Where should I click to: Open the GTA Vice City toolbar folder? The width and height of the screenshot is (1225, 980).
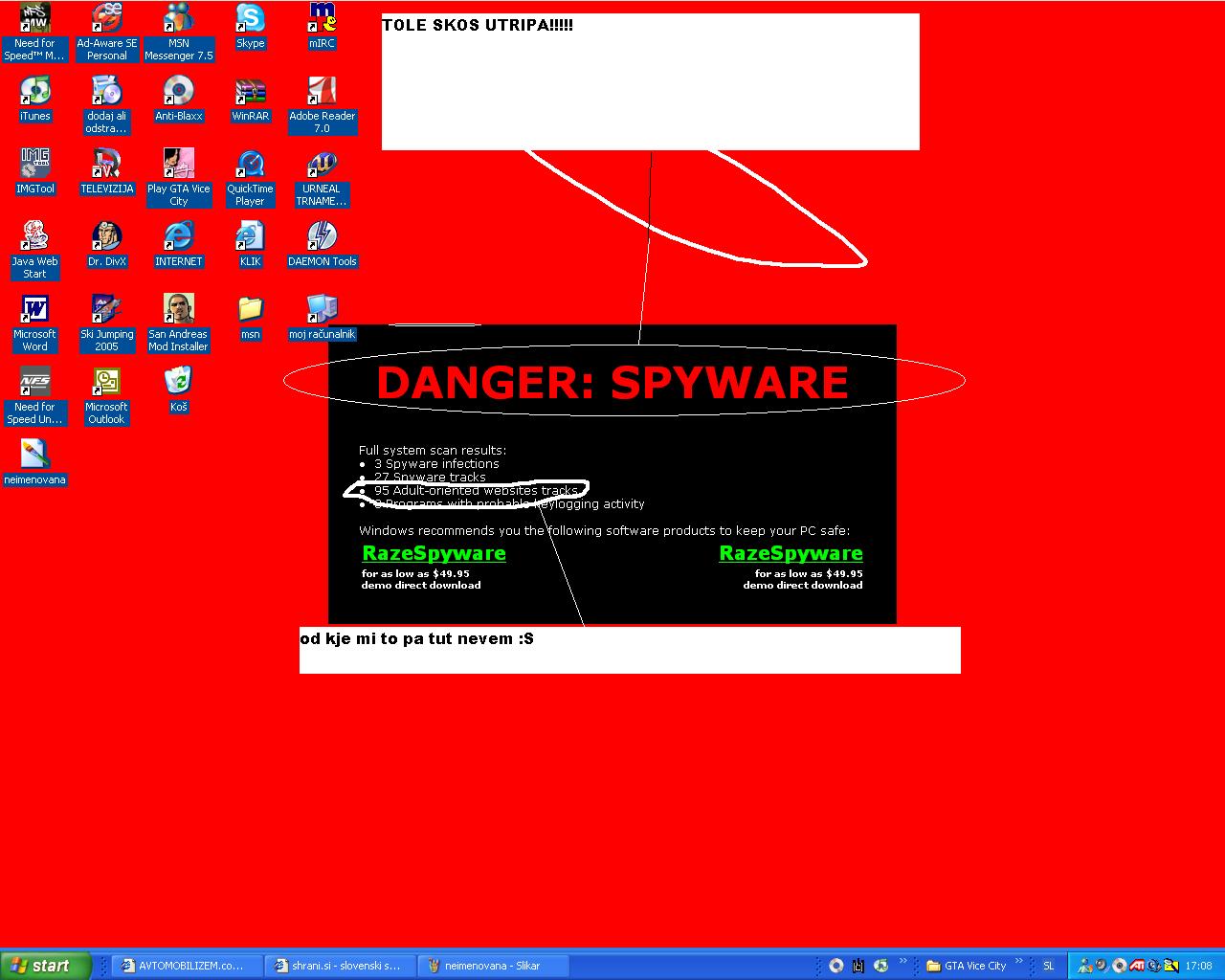[x=966, y=966]
